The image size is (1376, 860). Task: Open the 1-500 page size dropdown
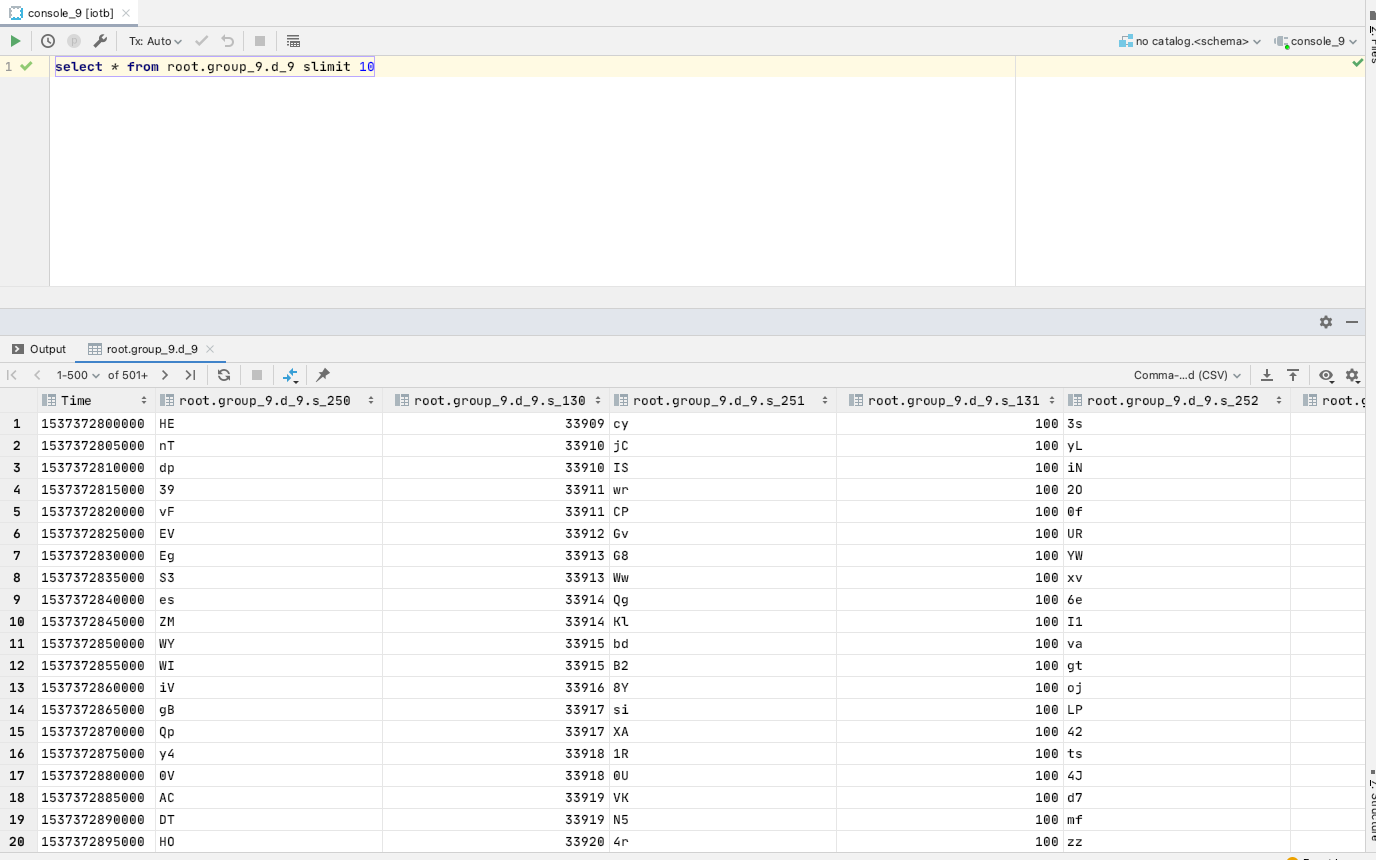(79, 375)
